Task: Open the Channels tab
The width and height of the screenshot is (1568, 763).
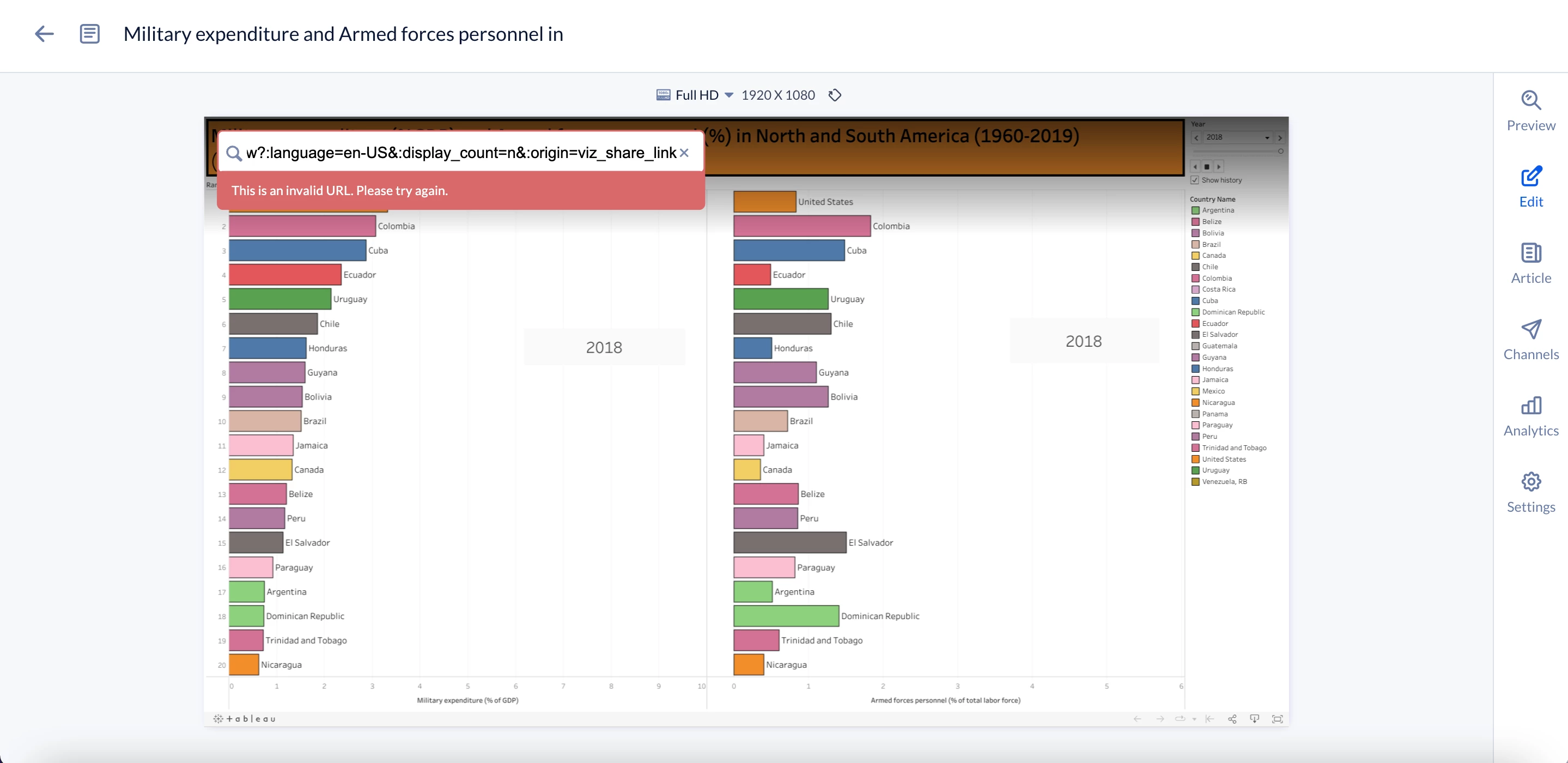Action: (1530, 339)
